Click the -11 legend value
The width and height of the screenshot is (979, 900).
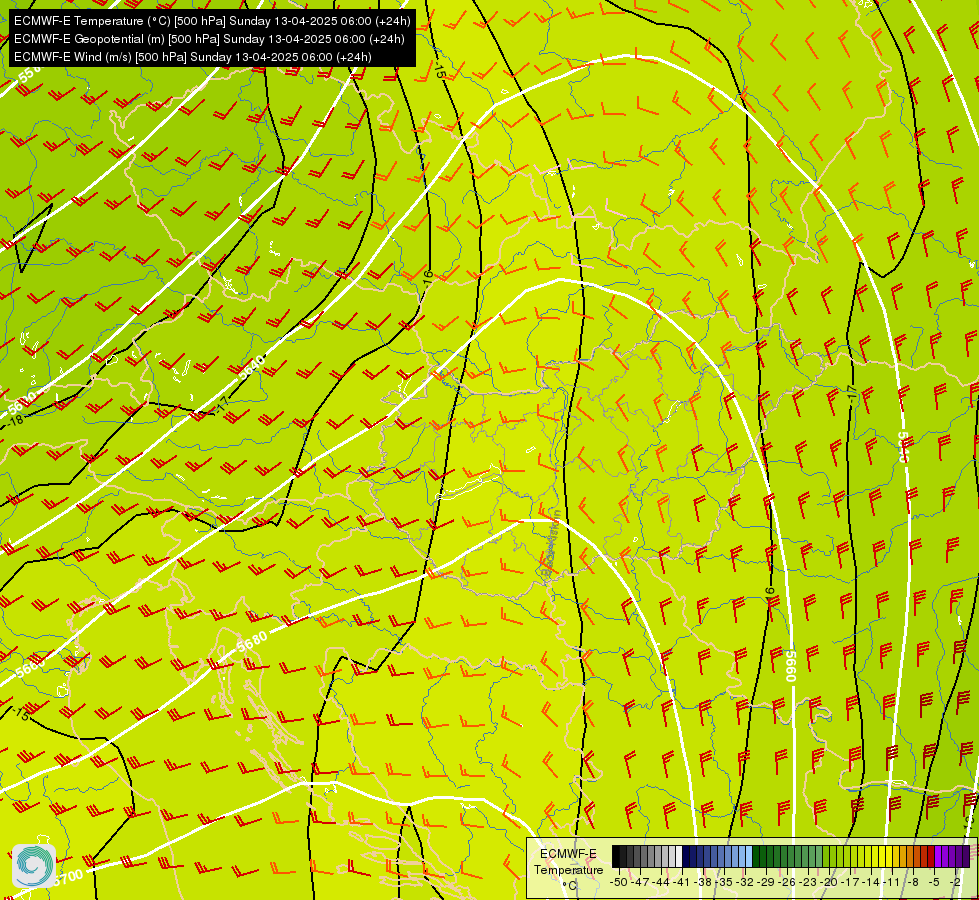tap(892, 882)
